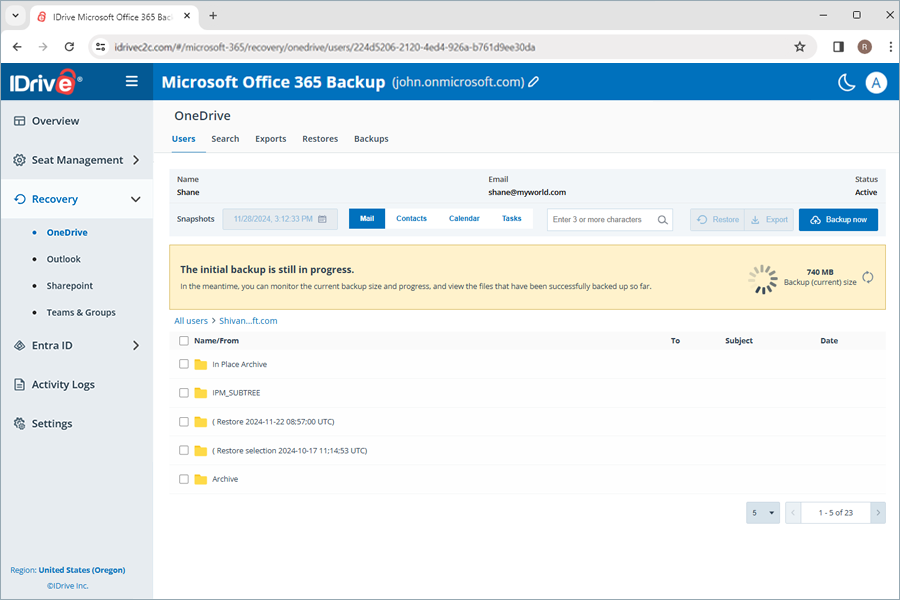Select the Tasks tab

tap(511, 219)
